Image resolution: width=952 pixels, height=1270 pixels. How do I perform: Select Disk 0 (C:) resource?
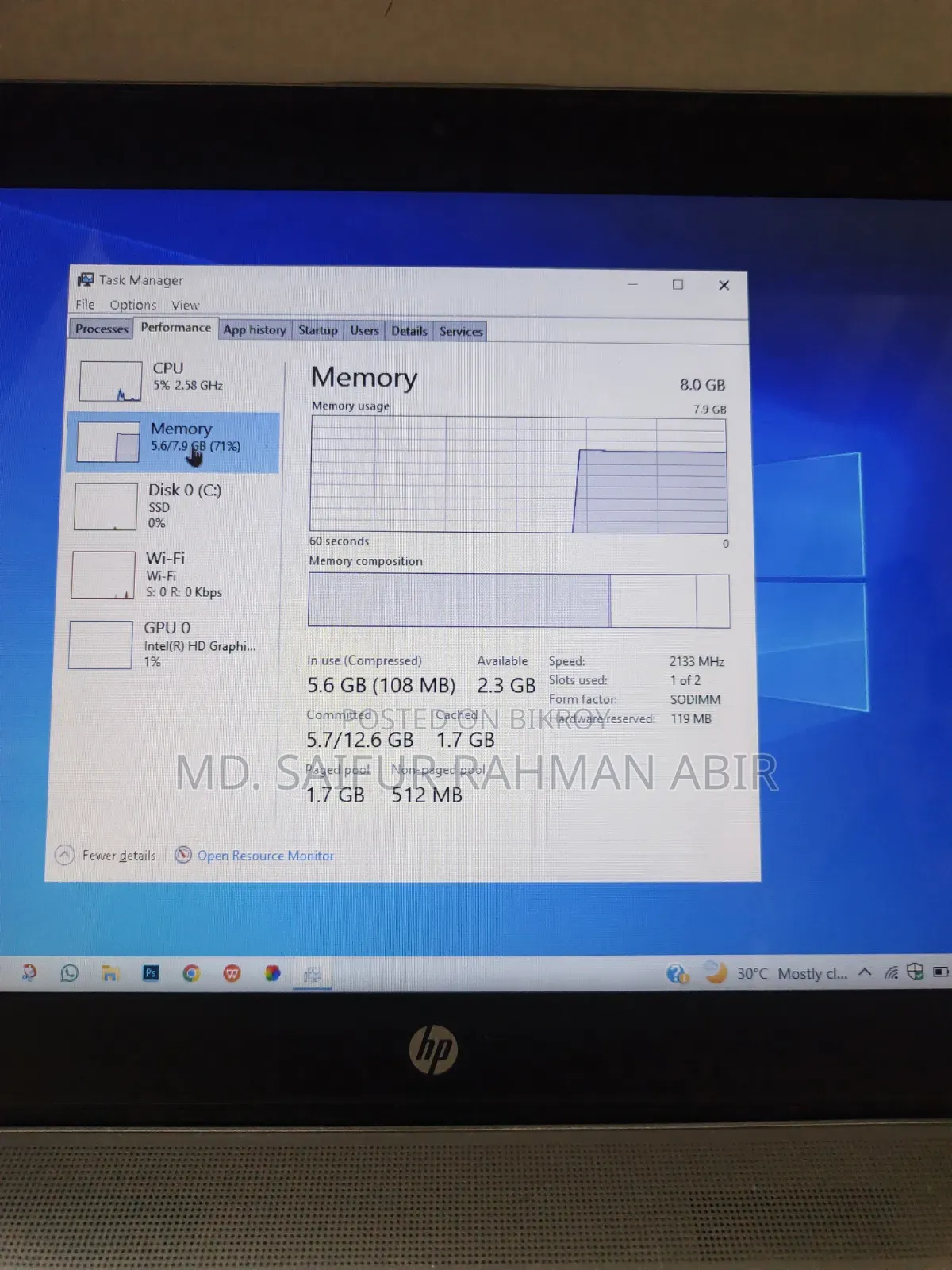coord(172,506)
